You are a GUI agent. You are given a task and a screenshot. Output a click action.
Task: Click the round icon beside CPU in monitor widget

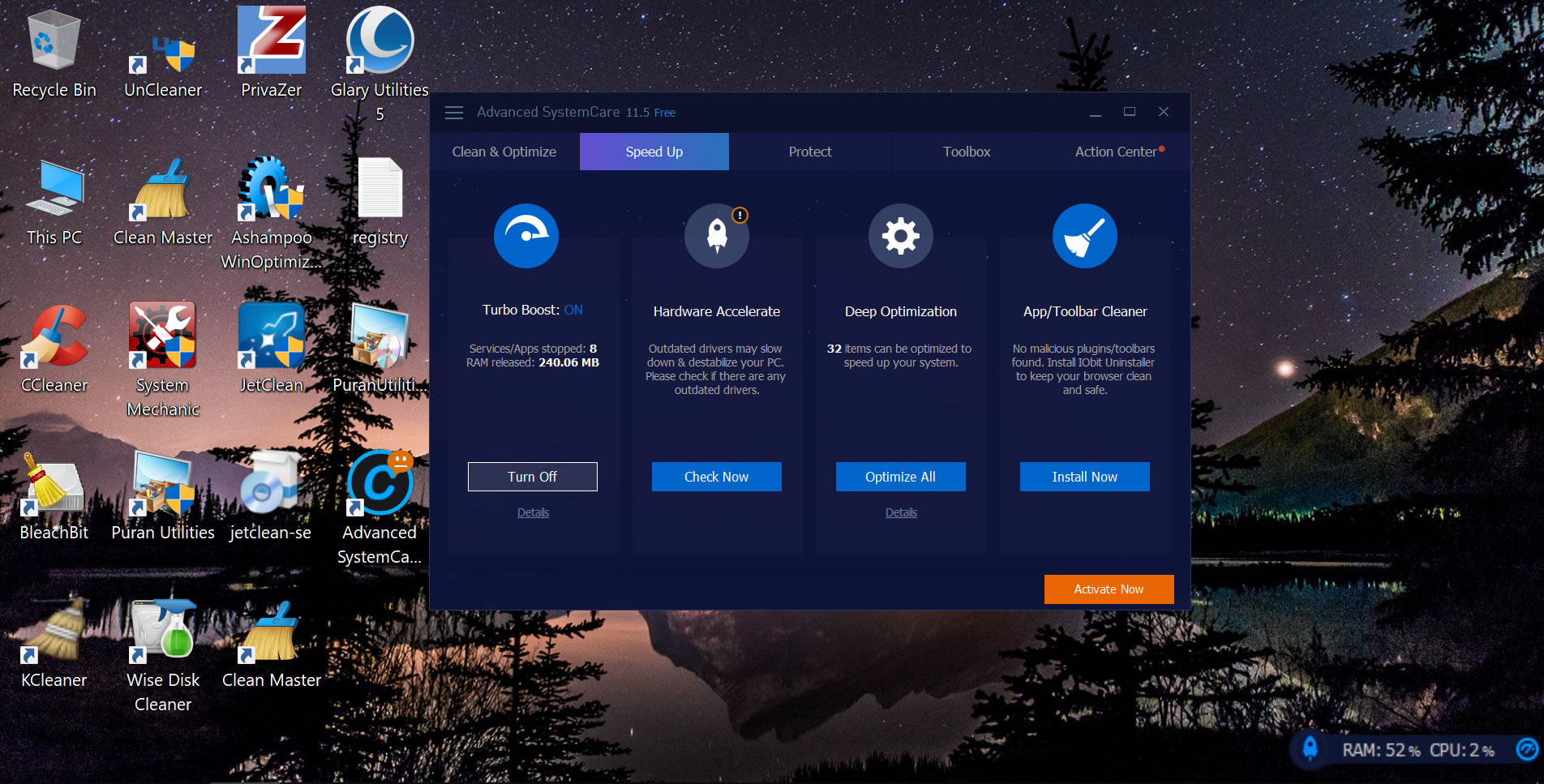[x=1526, y=749]
